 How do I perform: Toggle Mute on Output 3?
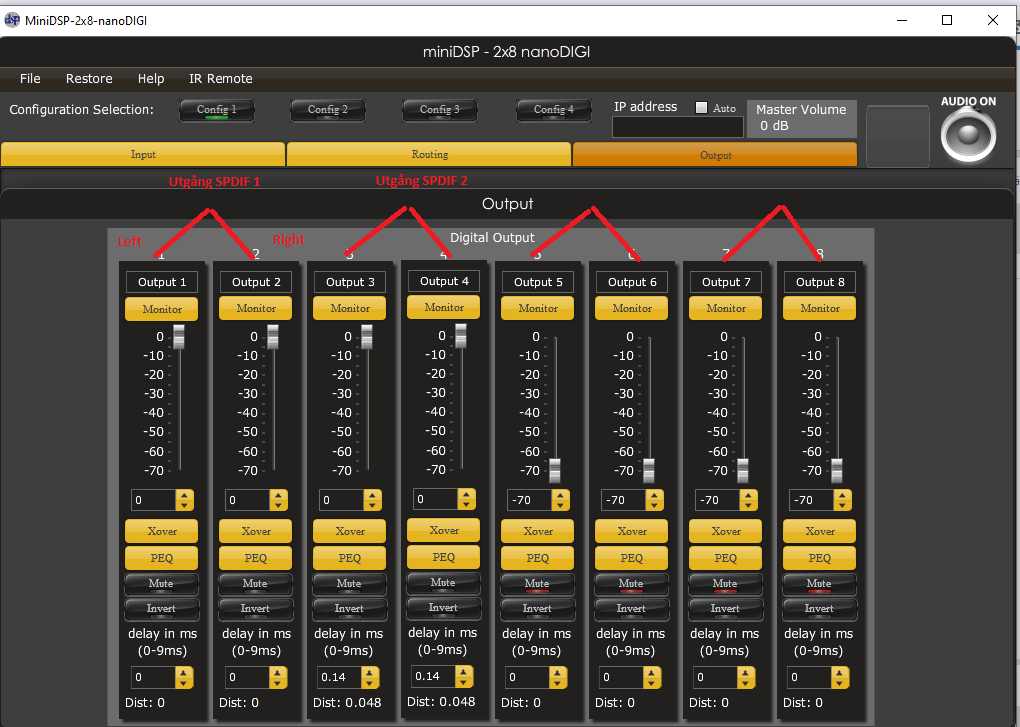(349, 584)
